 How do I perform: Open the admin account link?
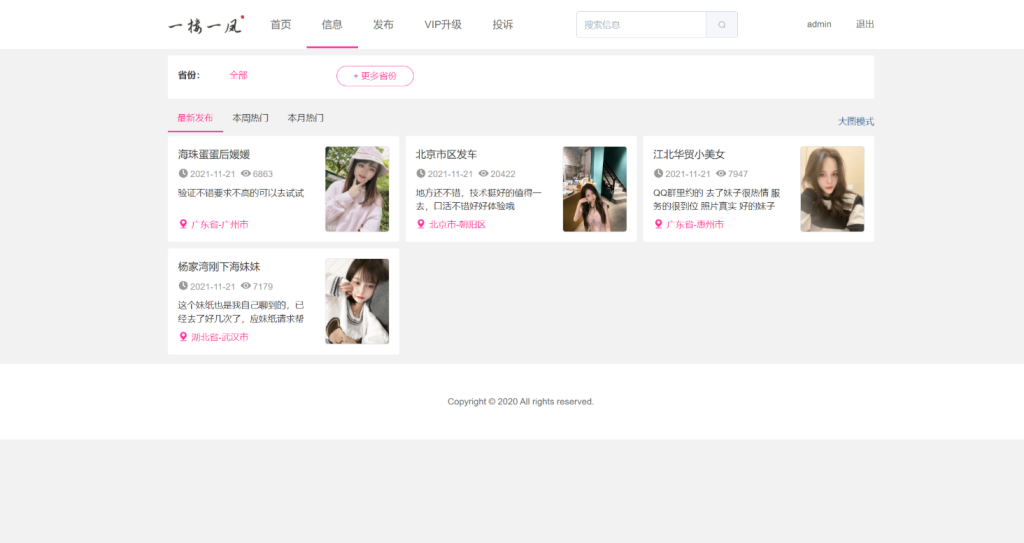coord(819,24)
